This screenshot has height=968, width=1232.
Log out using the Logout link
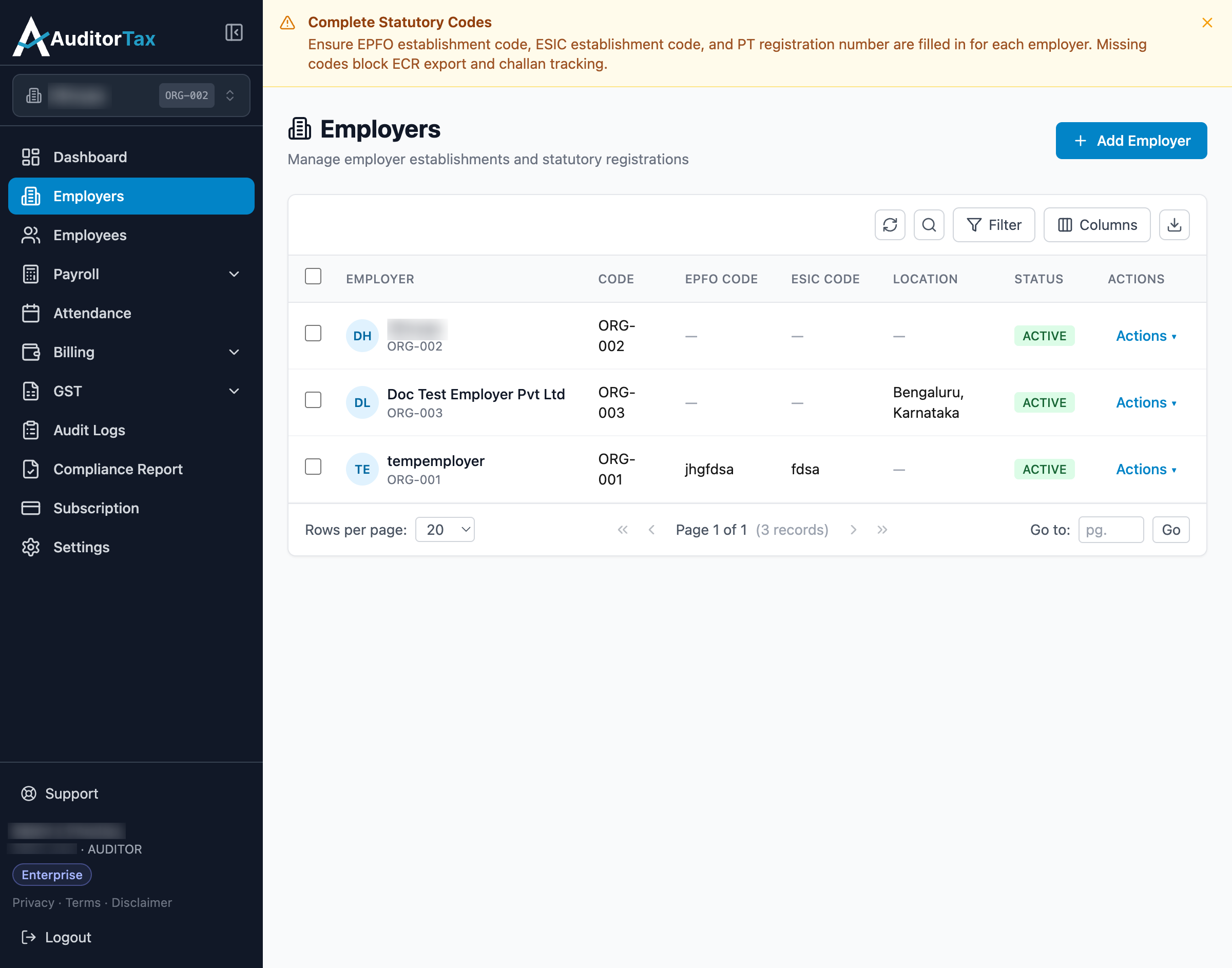tap(56, 937)
